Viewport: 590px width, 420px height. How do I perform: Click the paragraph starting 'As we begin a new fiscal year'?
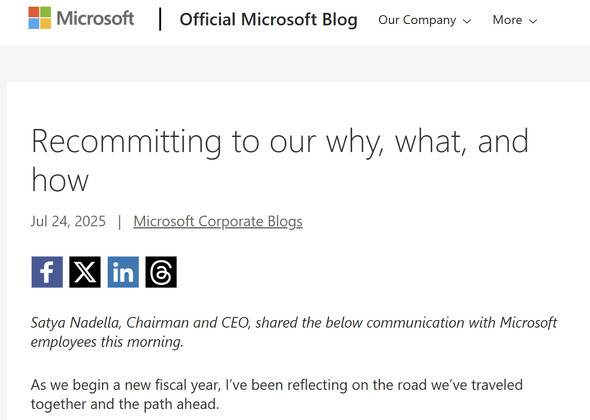(277, 394)
